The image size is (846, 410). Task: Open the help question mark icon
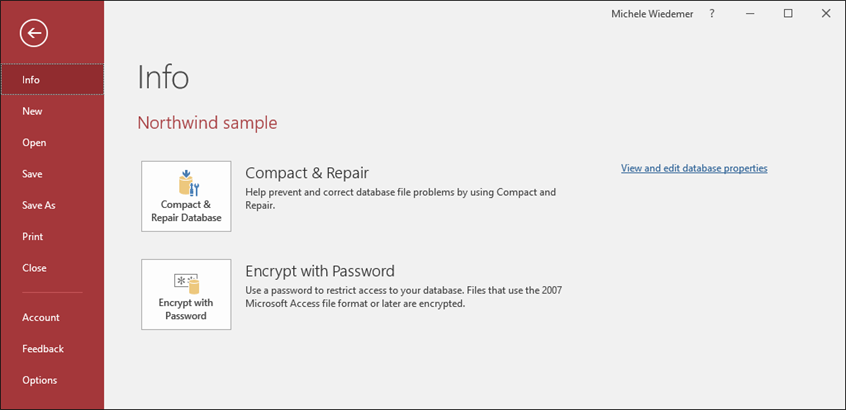point(712,14)
